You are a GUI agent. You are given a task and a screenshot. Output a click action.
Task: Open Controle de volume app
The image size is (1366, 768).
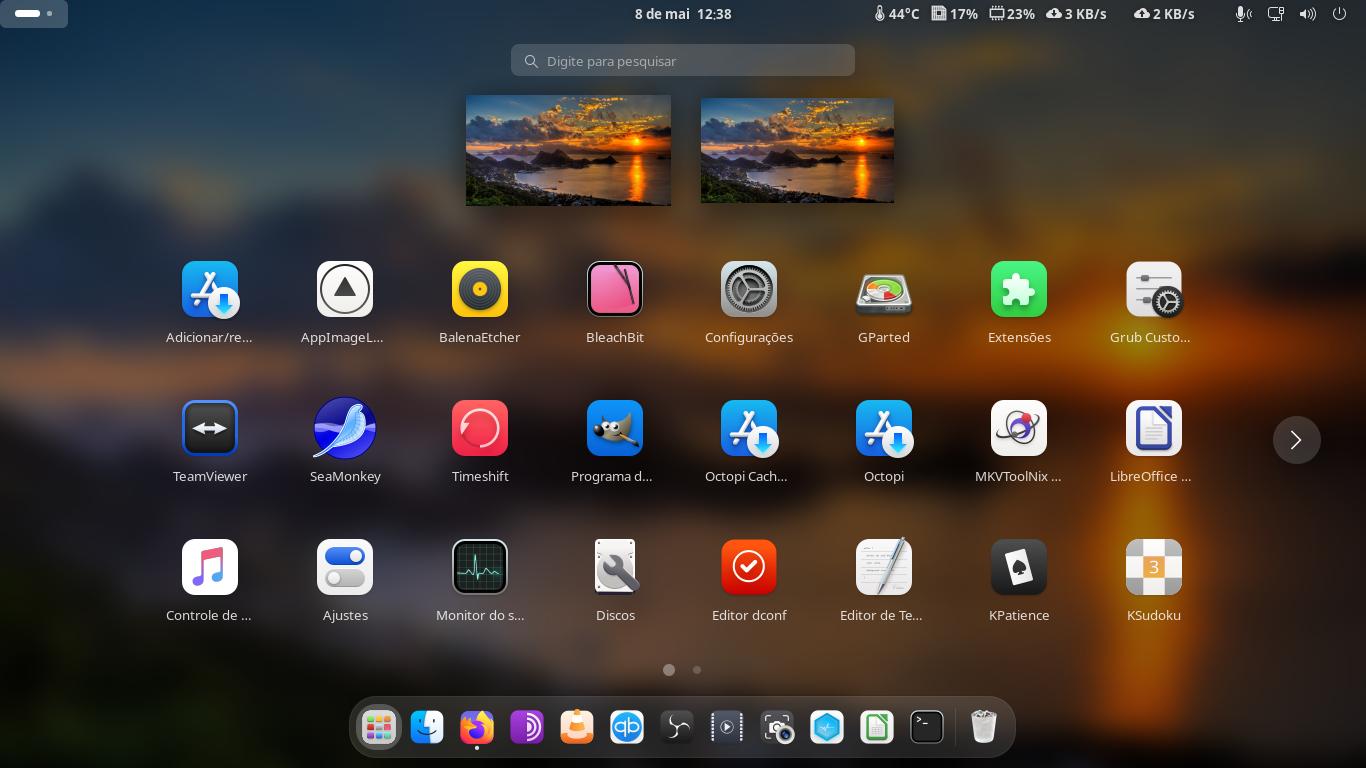(x=209, y=567)
